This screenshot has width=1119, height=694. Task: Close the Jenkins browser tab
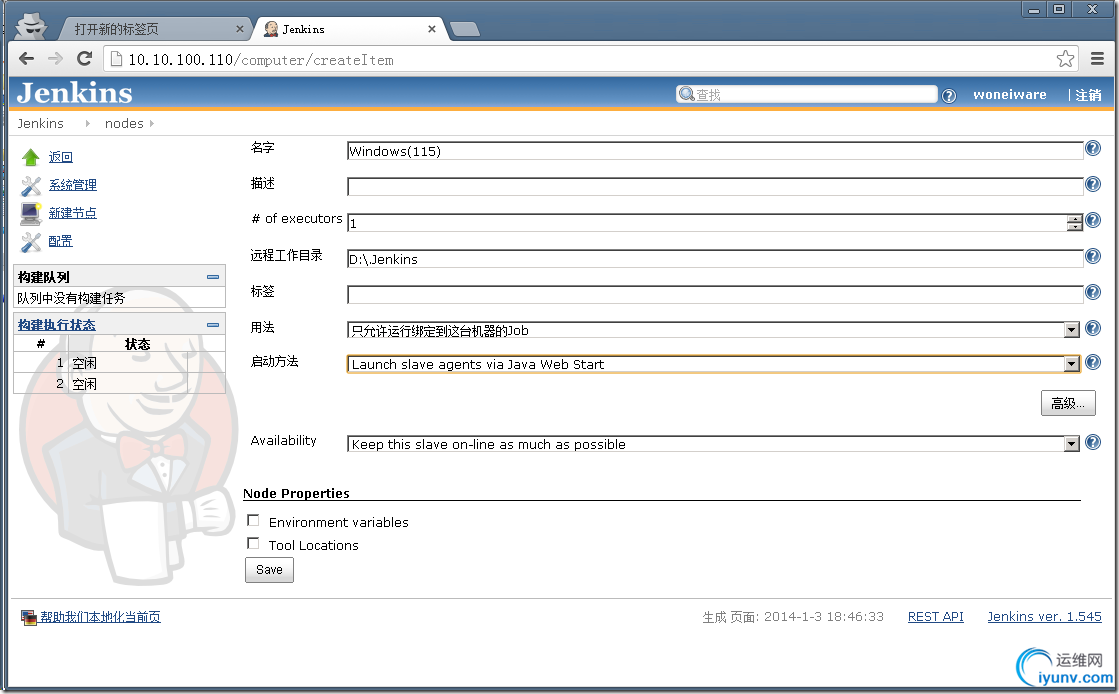pyautogui.click(x=432, y=29)
